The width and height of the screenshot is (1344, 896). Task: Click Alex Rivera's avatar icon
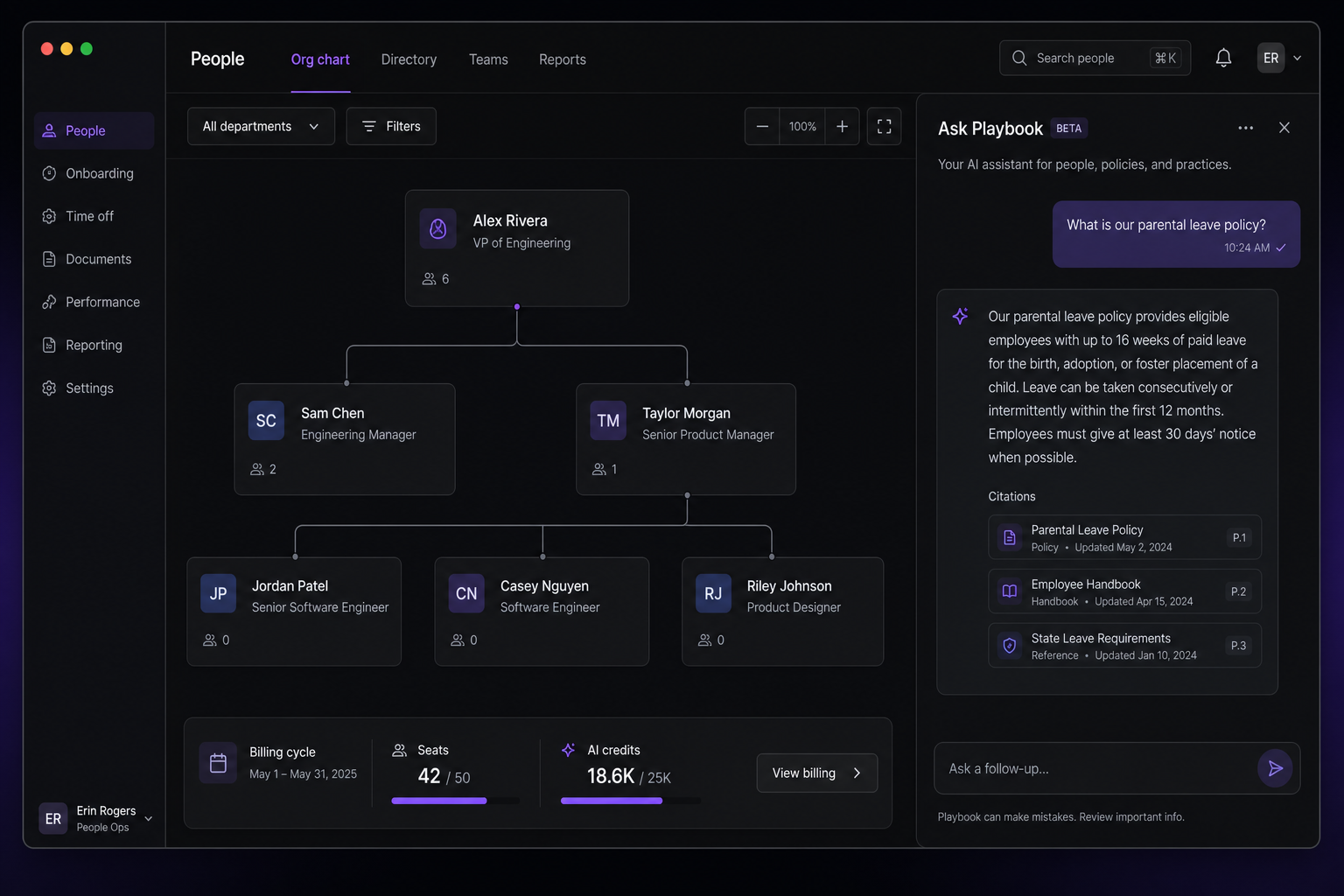438,228
